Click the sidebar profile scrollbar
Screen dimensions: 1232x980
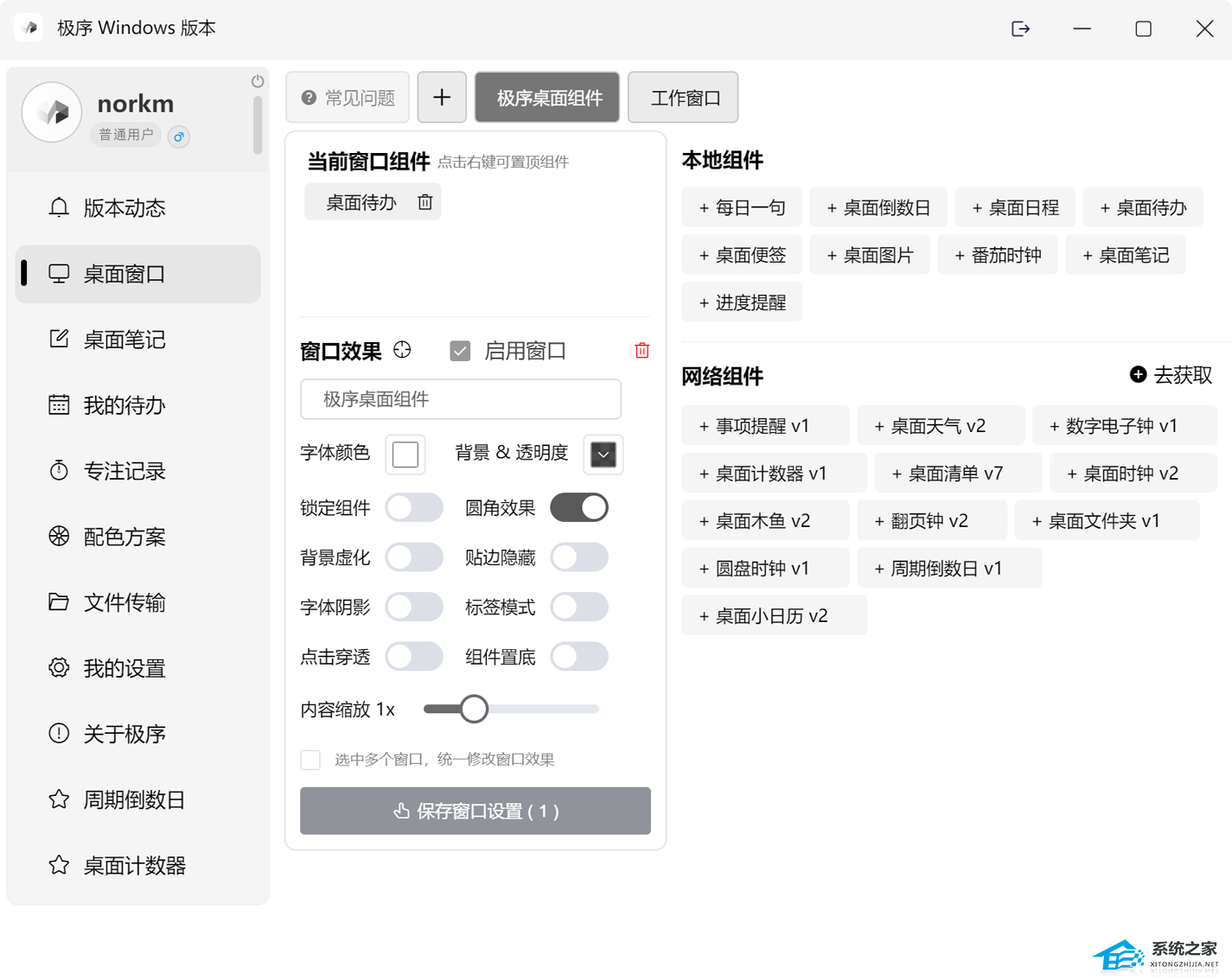258,125
